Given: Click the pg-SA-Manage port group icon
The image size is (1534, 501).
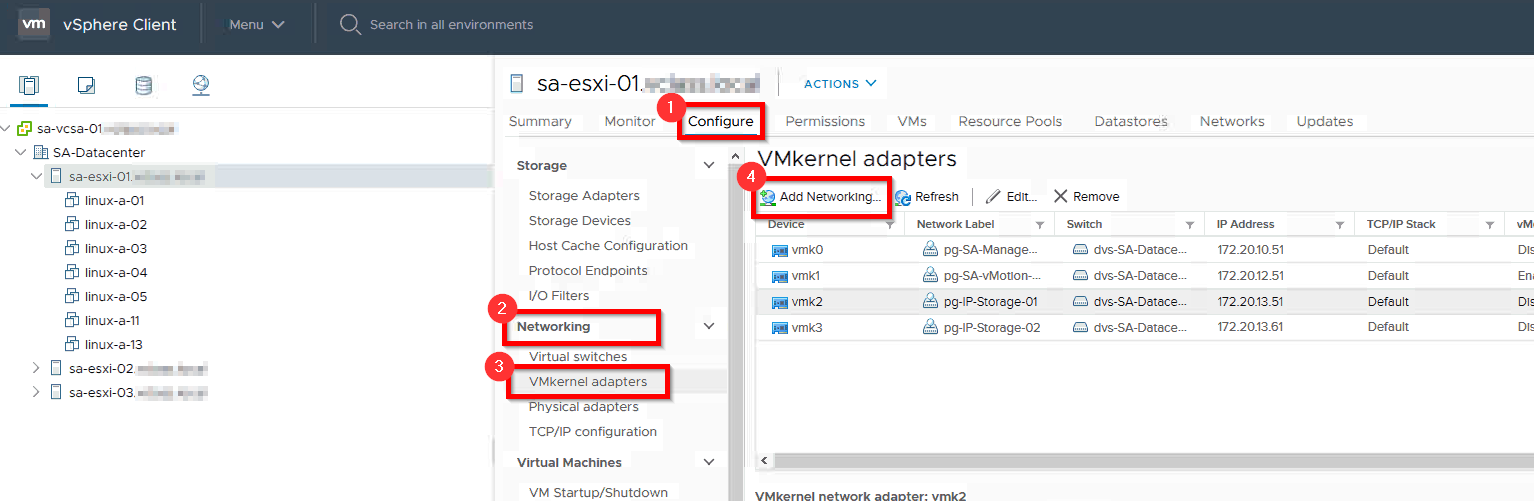Looking at the screenshot, I should pos(930,250).
